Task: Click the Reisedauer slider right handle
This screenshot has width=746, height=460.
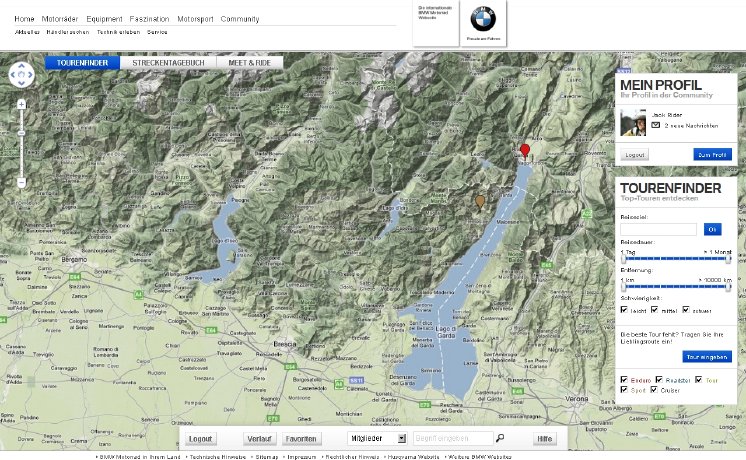Action: [x=728, y=259]
